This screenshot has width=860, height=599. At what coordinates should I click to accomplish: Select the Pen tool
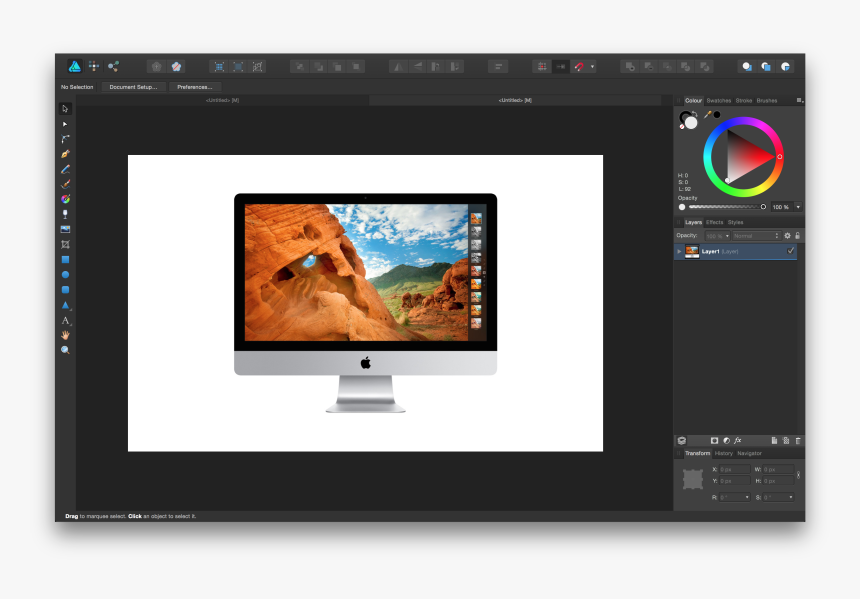coord(64,154)
